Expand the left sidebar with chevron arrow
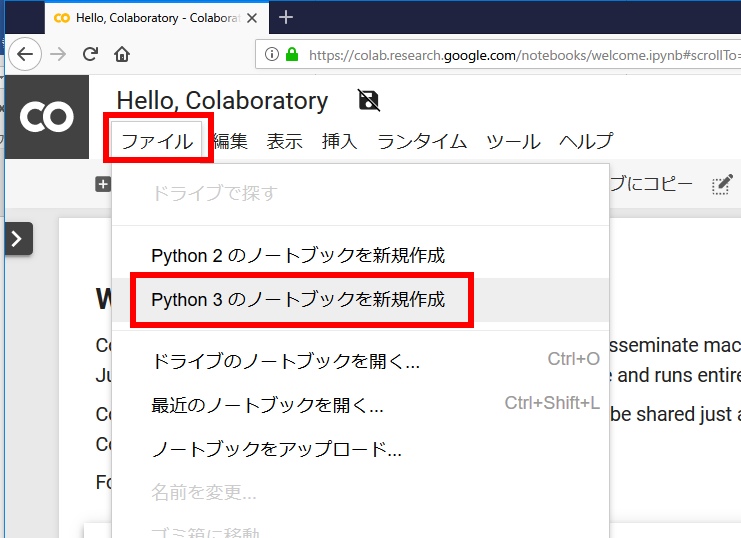The image size is (741, 538). coord(18,239)
